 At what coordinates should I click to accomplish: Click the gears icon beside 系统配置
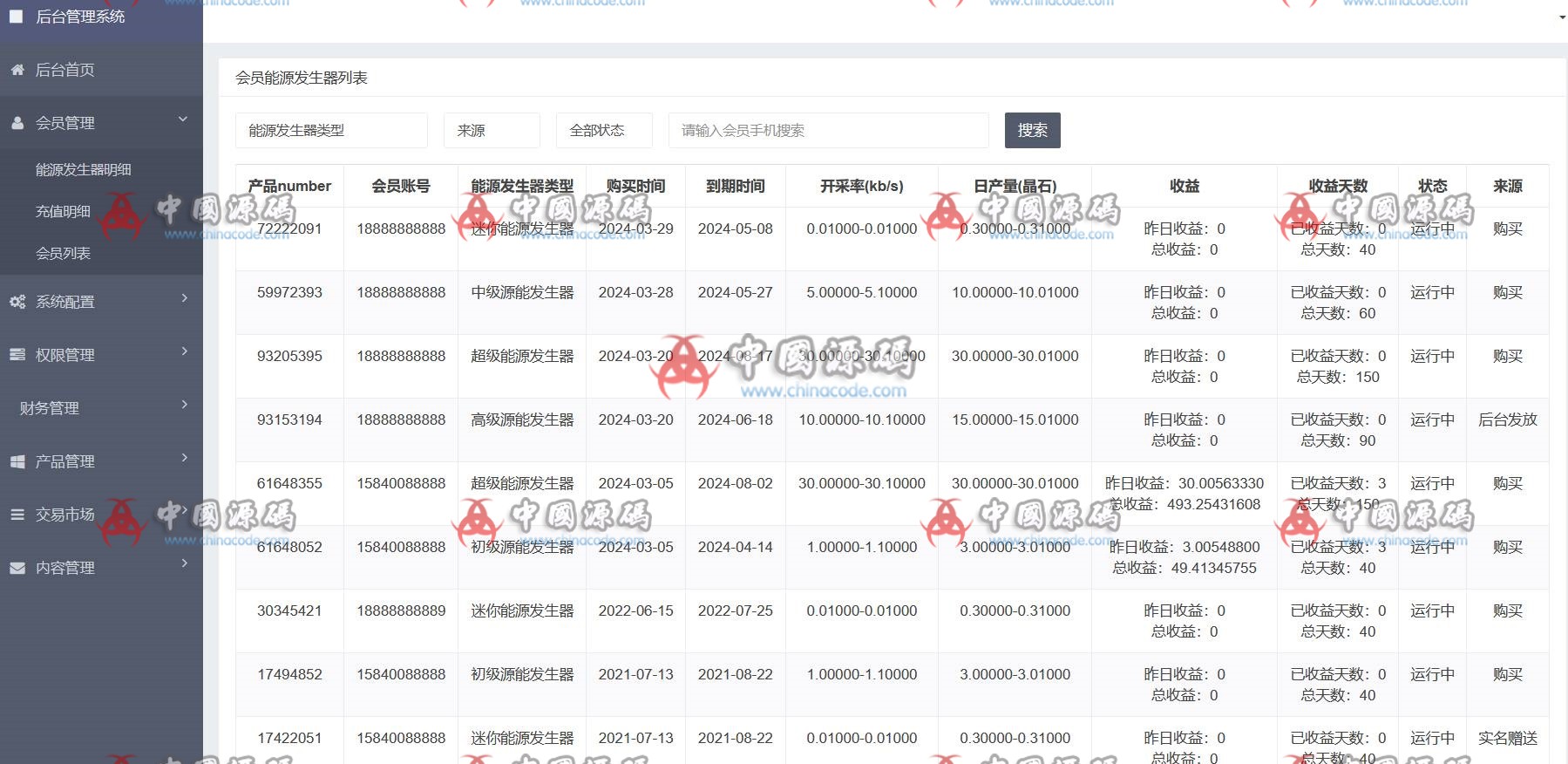(x=17, y=302)
